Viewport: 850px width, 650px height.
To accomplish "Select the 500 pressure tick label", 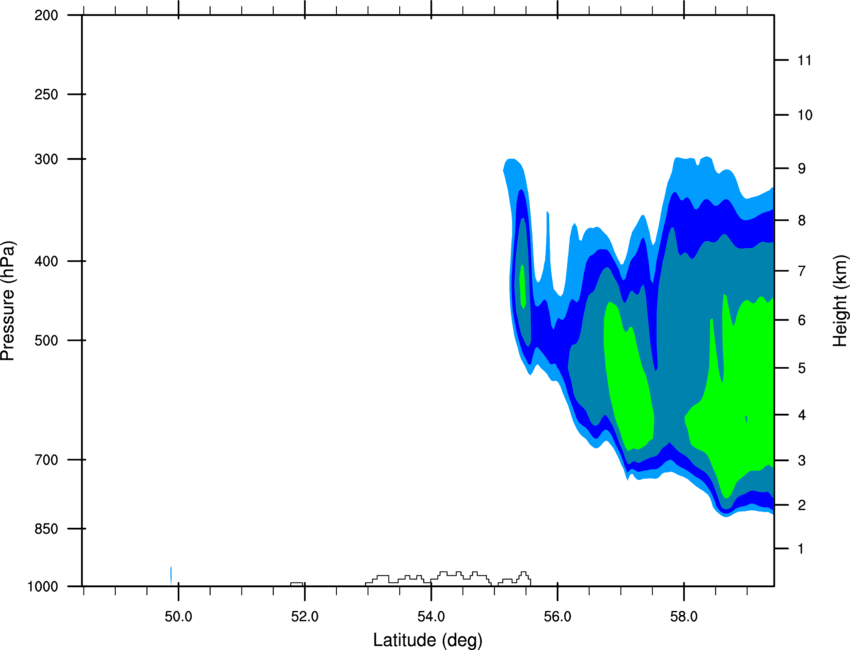I will coord(46,340).
